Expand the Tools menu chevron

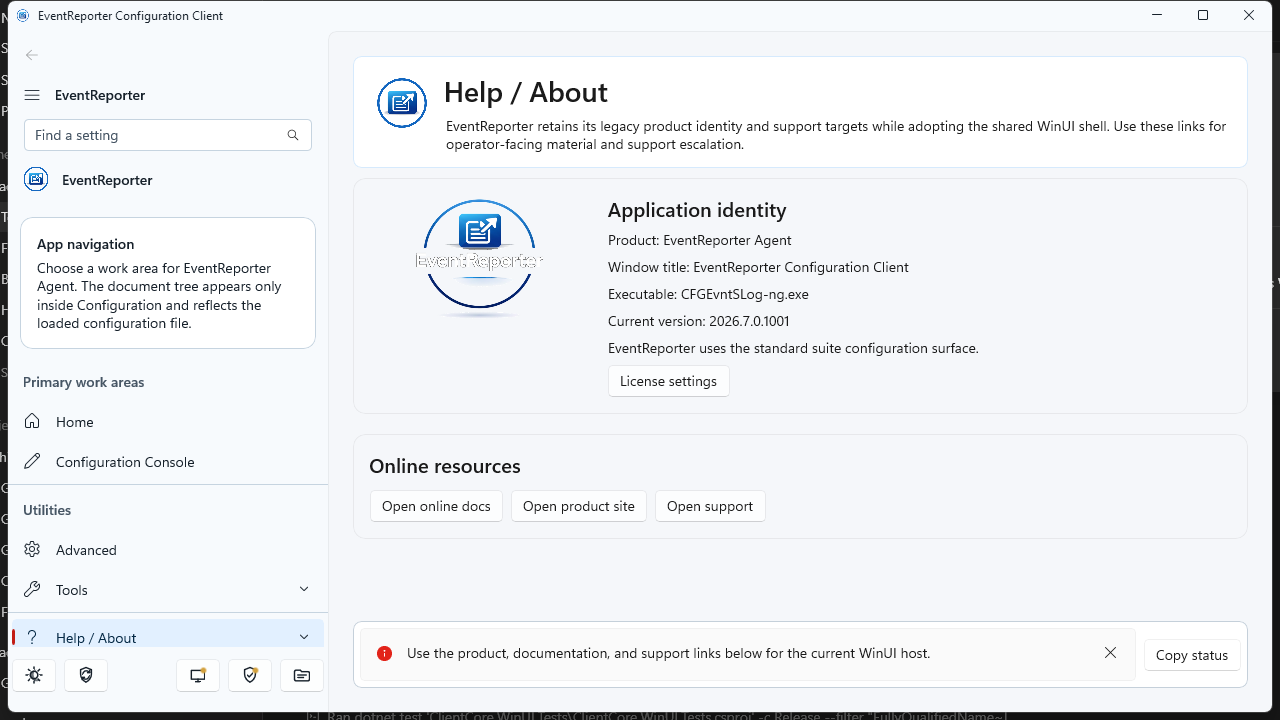[304, 589]
